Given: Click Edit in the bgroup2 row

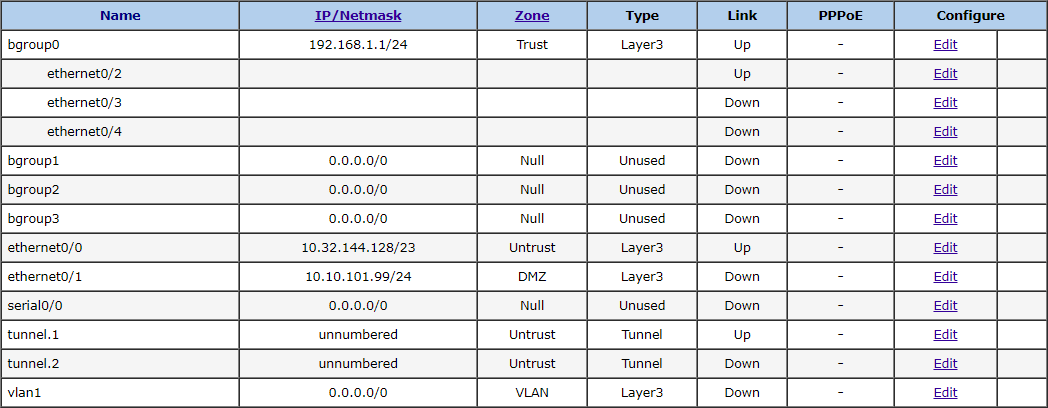Looking at the screenshot, I should tap(945, 190).
